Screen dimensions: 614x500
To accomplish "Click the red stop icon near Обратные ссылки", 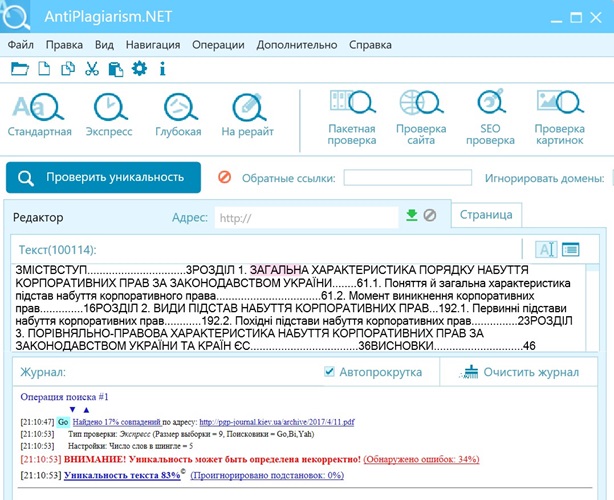I will (x=224, y=177).
